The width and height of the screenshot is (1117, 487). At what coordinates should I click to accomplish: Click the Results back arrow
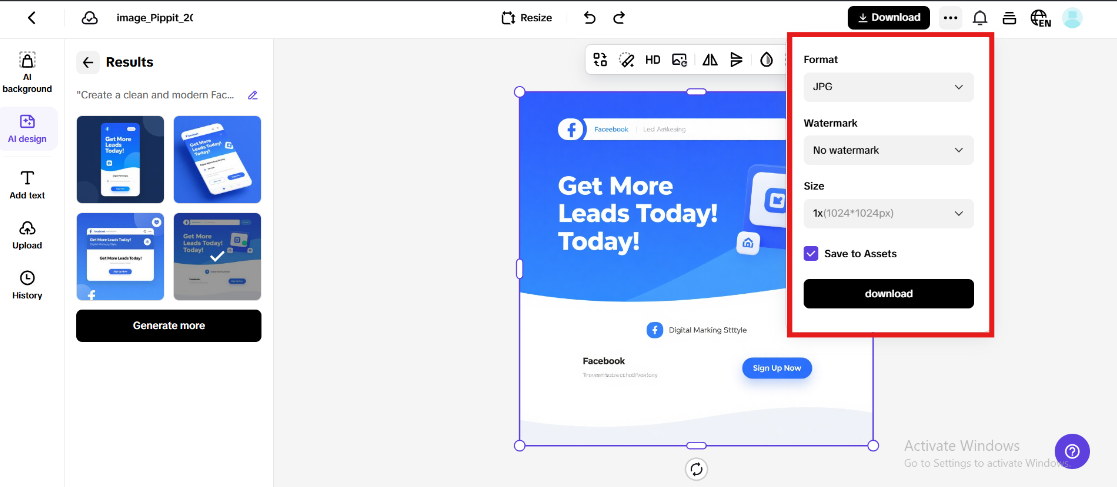pyautogui.click(x=88, y=63)
